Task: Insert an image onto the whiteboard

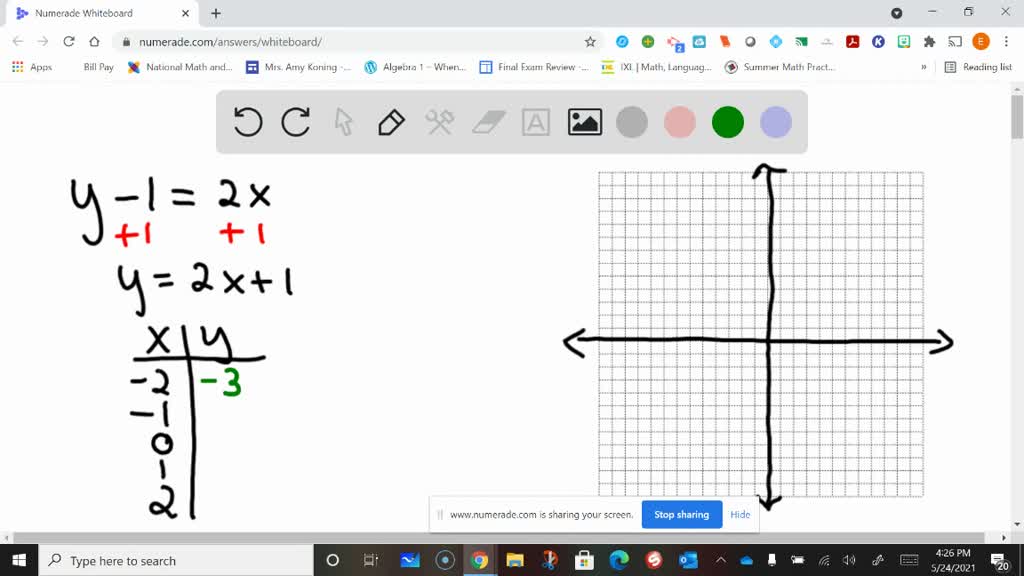Action: (585, 121)
